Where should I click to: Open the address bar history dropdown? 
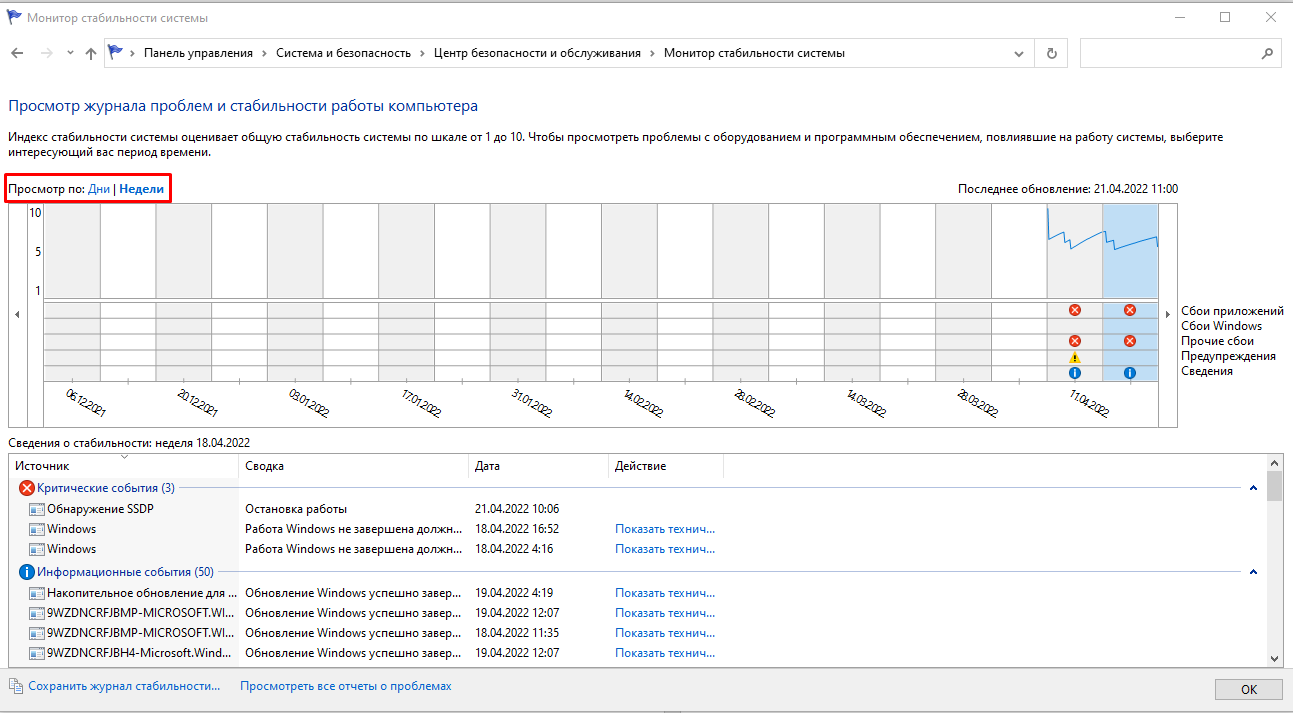[x=1019, y=53]
